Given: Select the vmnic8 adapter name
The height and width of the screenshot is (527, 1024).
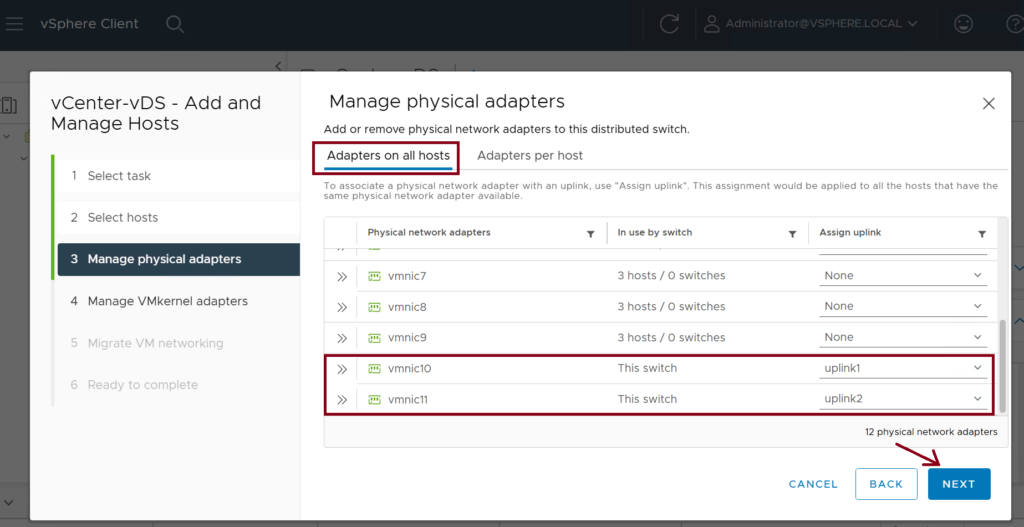Looking at the screenshot, I should click(x=407, y=307).
